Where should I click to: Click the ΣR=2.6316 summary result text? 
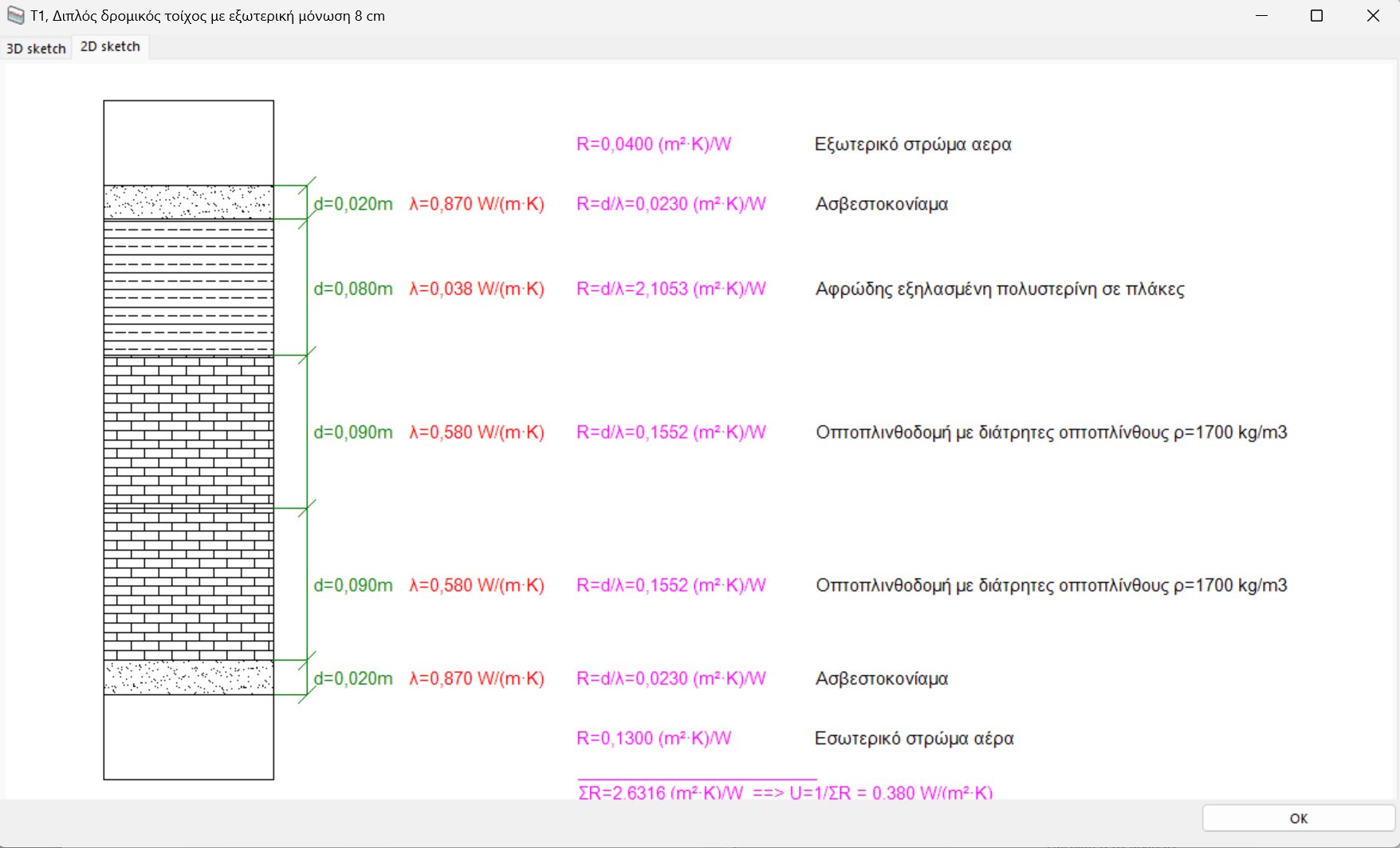click(659, 792)
